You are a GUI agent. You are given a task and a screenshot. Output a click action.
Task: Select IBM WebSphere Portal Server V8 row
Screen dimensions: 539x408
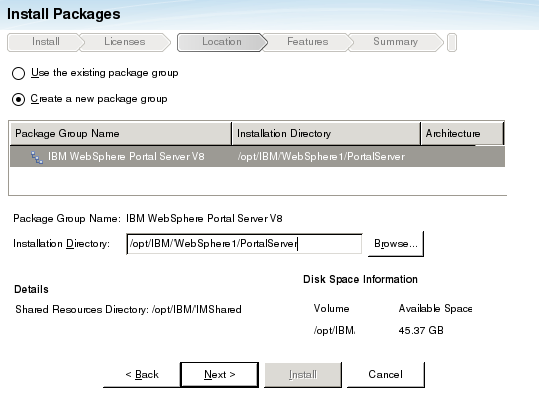257,157
